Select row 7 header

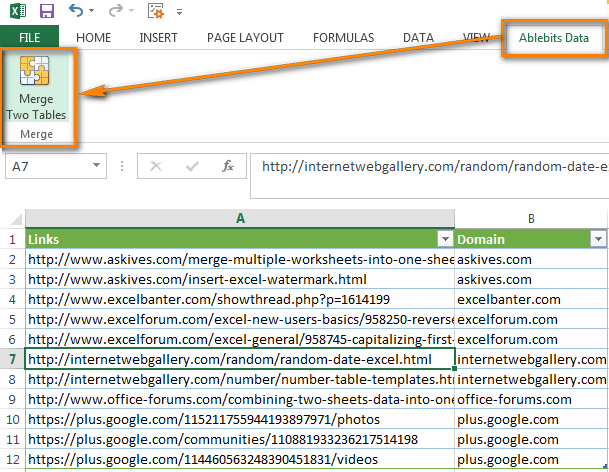[x=12, y=359]
